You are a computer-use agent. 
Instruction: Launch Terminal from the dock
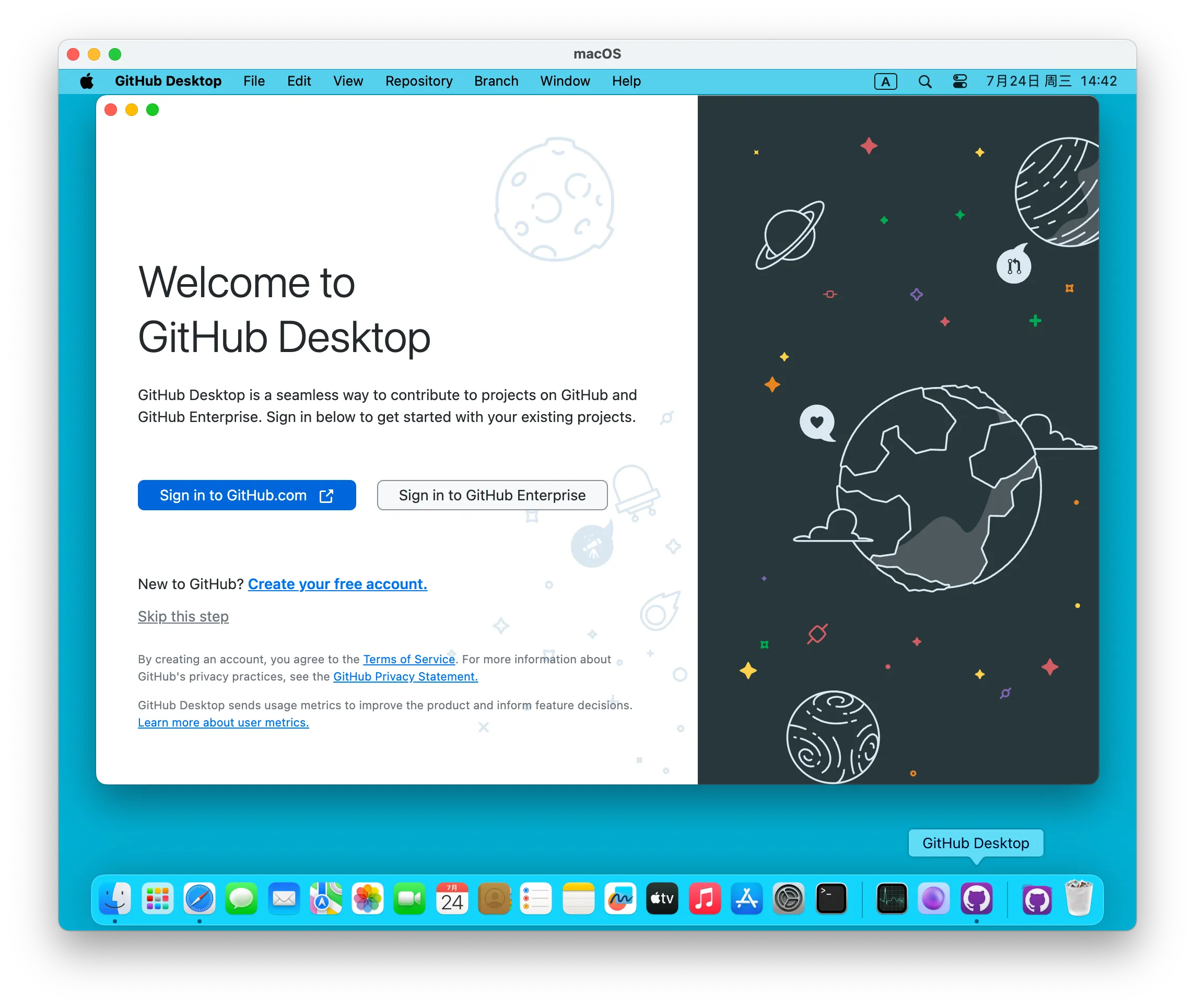(830, 899)
